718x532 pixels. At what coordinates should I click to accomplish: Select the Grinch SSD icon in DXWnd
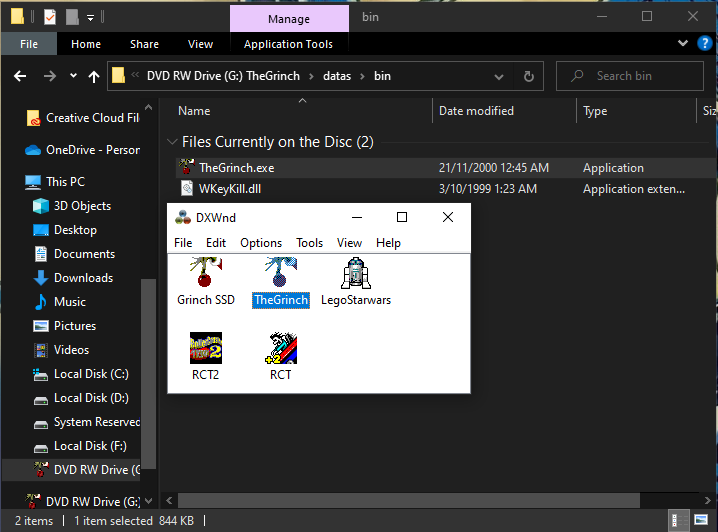(206, 272)
